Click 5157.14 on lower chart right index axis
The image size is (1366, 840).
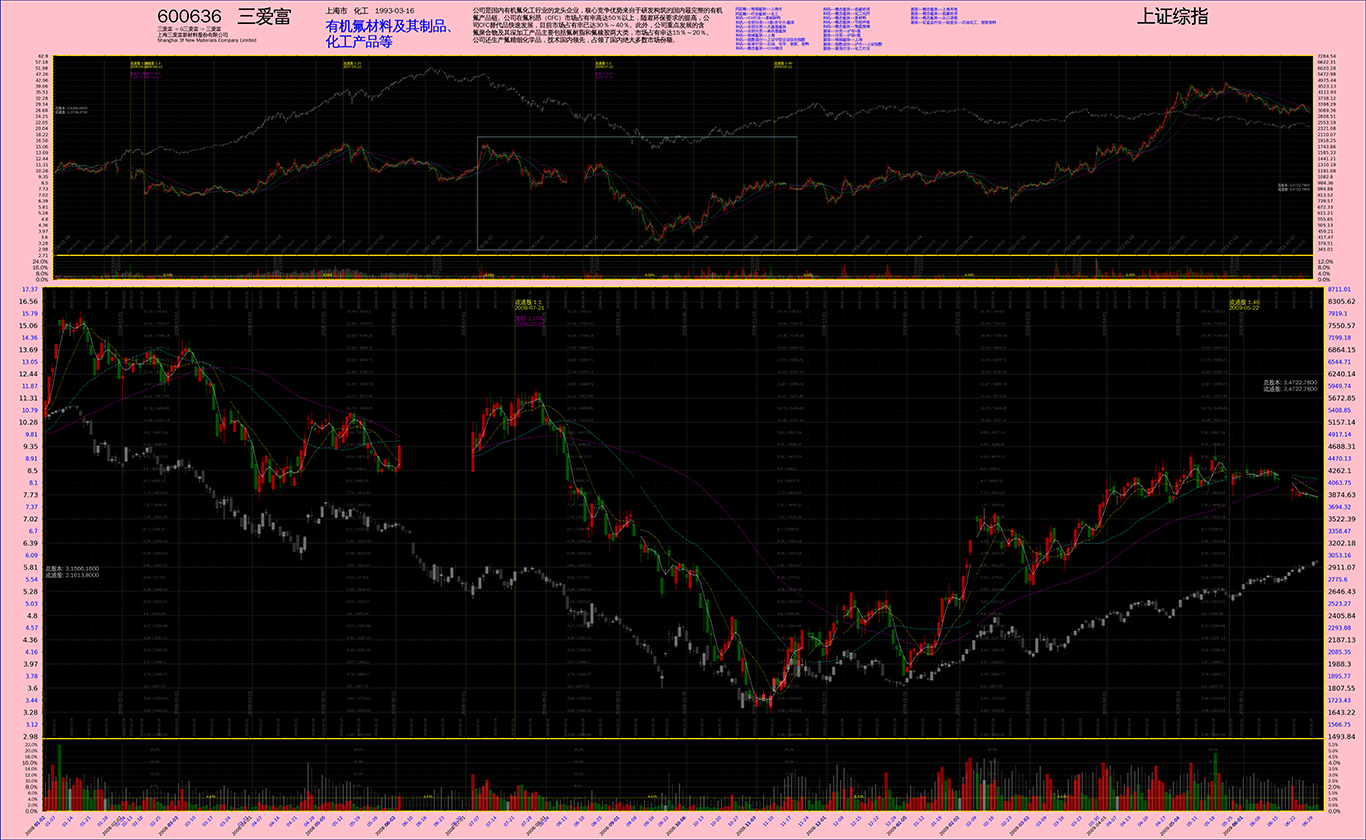pyautogui.click(x=1342, y=422)
